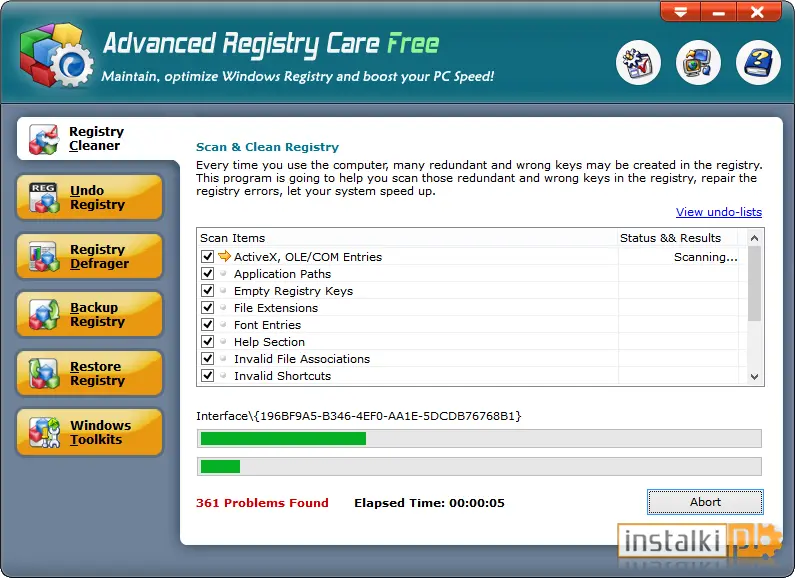Click the orange arrow beside ActiveX entries
Viewport: 795px width, 578px height.
pyautogui.click(x=224, y=256)
